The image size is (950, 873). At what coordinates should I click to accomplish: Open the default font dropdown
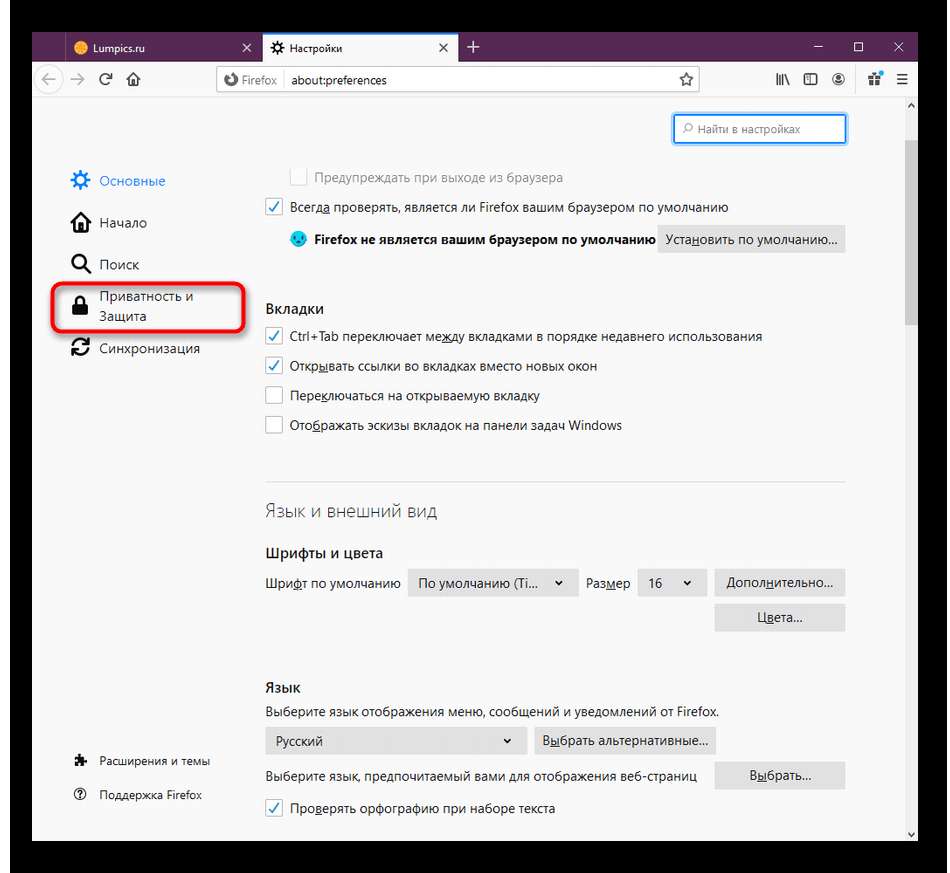click(493, 583)
